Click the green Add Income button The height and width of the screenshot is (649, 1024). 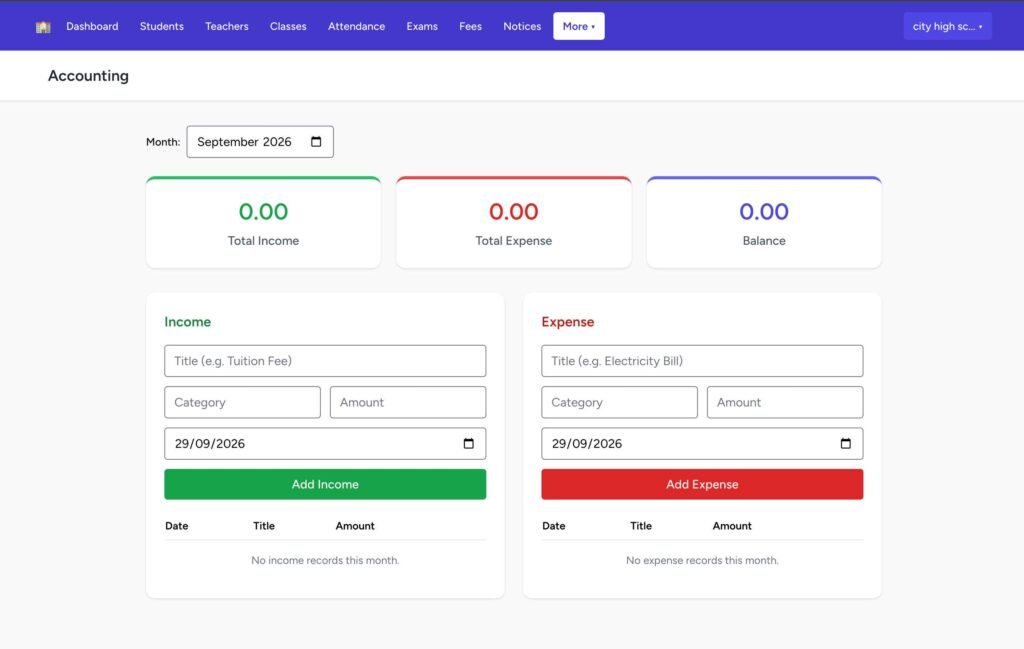point(325,484)
